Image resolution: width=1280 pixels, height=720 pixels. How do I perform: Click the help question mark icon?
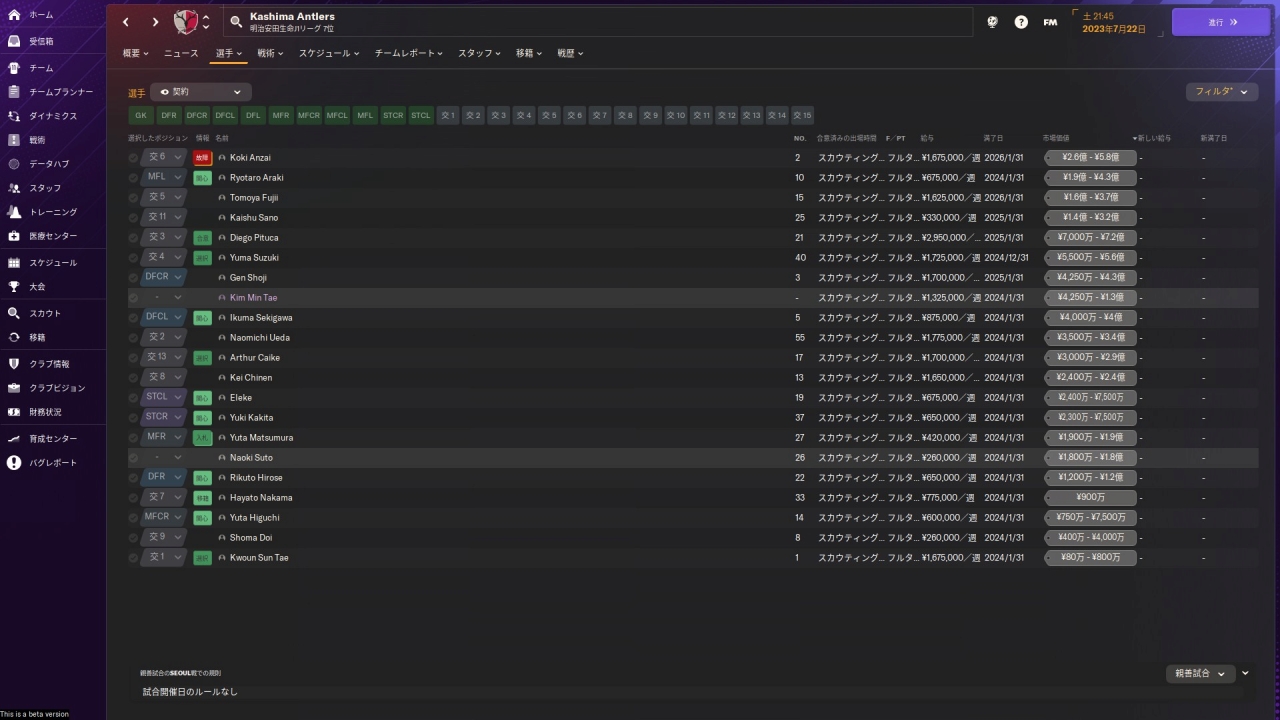pyautogui.click(x=1021, y=21)
